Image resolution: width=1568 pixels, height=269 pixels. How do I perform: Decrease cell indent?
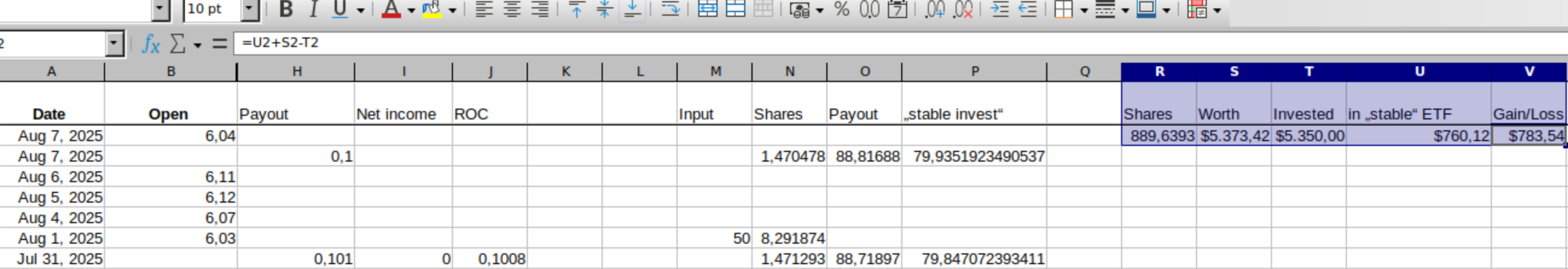[x=1027, y=9]
